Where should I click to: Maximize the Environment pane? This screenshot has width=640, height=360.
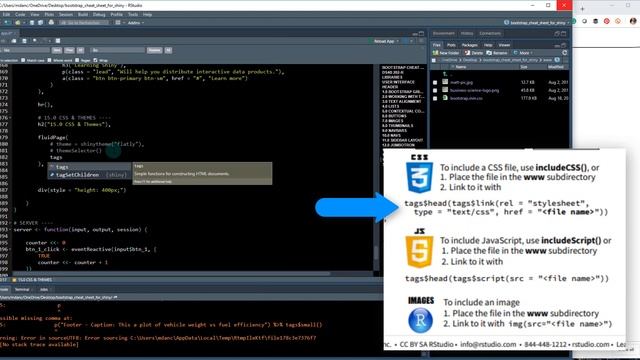[x=564, y=33]
